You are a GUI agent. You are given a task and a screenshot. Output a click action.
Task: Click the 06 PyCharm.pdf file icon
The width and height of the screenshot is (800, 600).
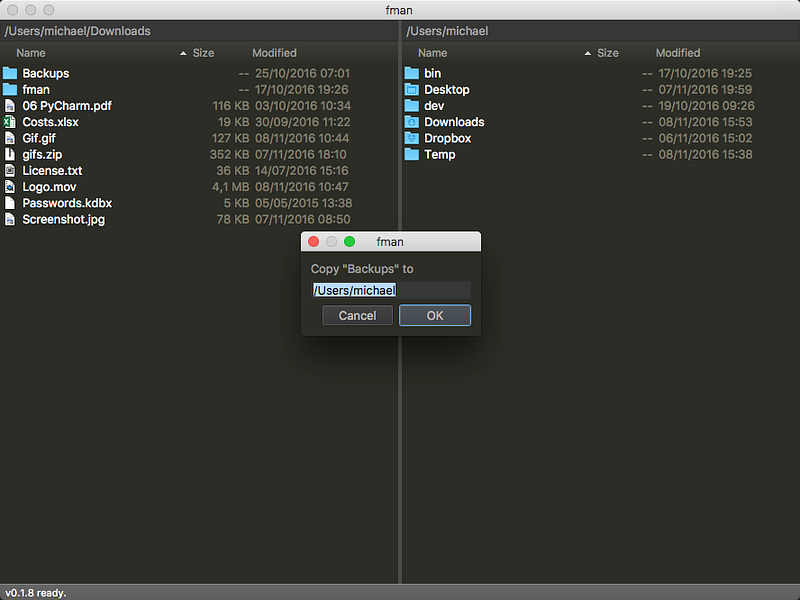pyautogui.click(x=10, y=106)
